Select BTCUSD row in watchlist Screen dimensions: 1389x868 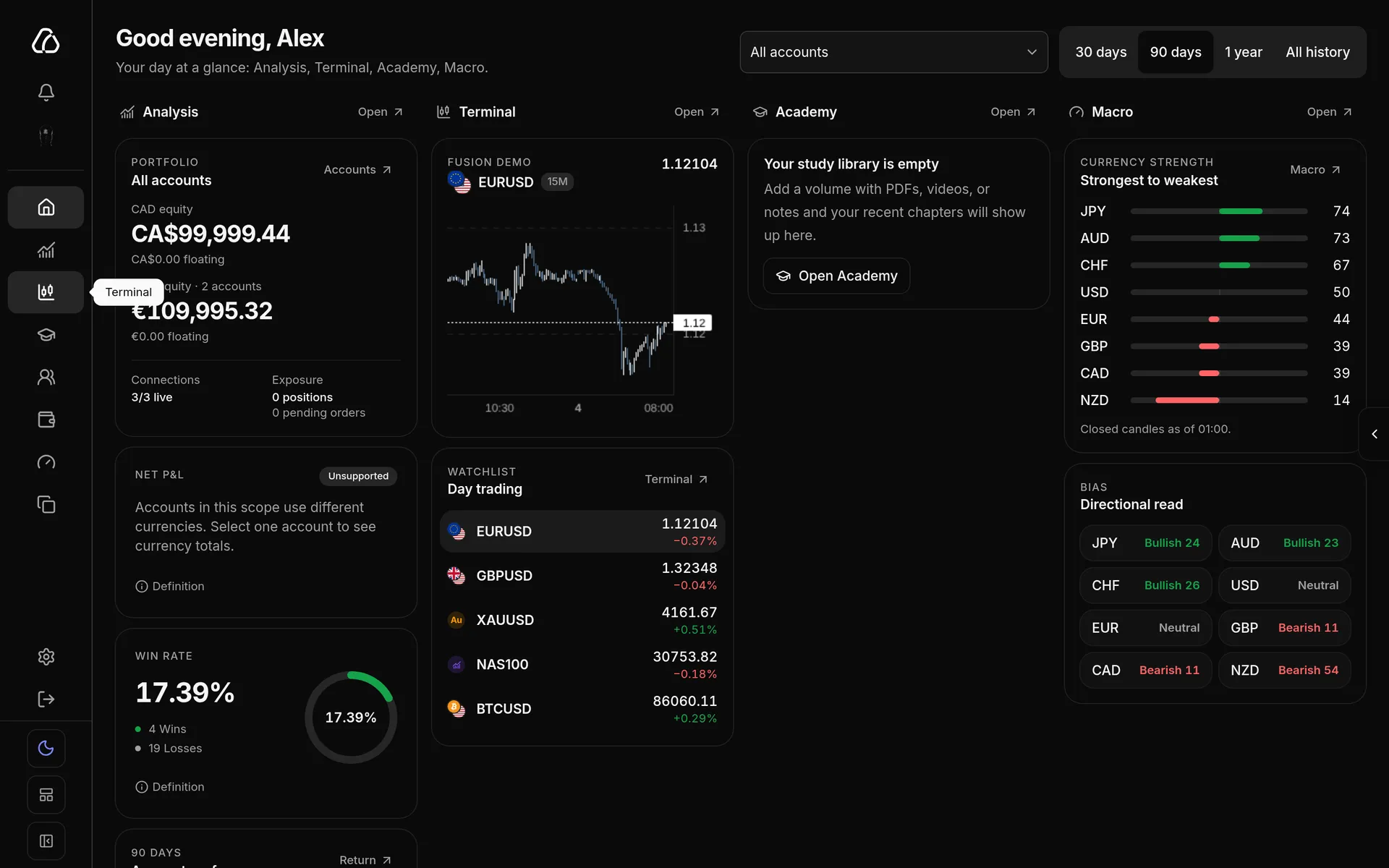coord(582,709)
